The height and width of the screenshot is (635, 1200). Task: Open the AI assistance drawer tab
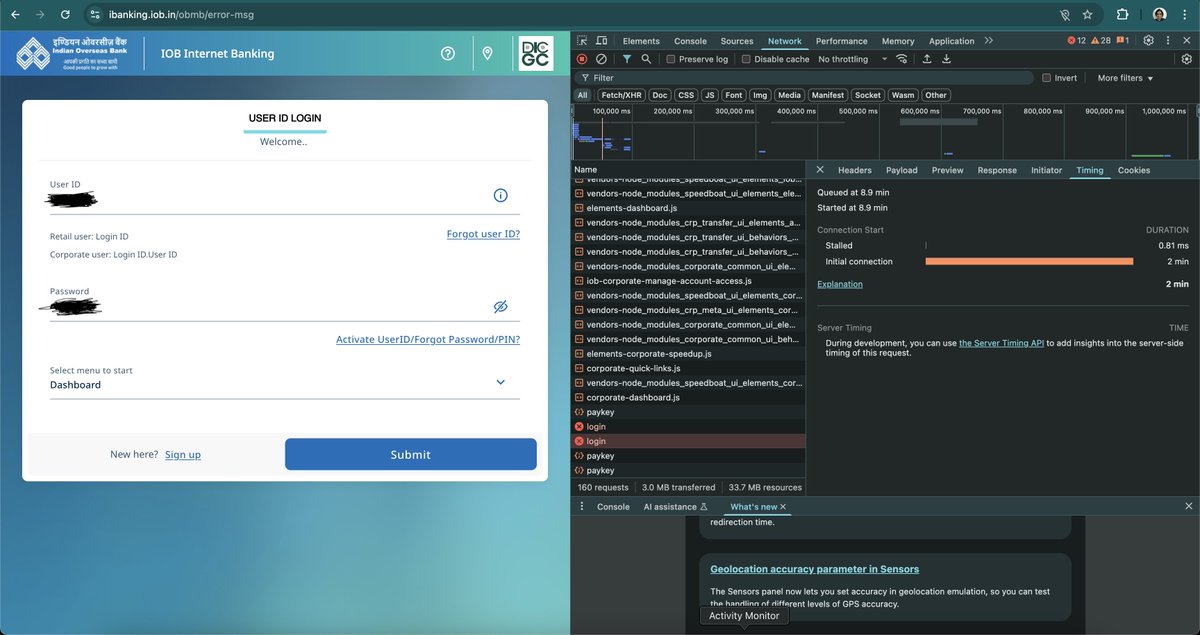675,507
